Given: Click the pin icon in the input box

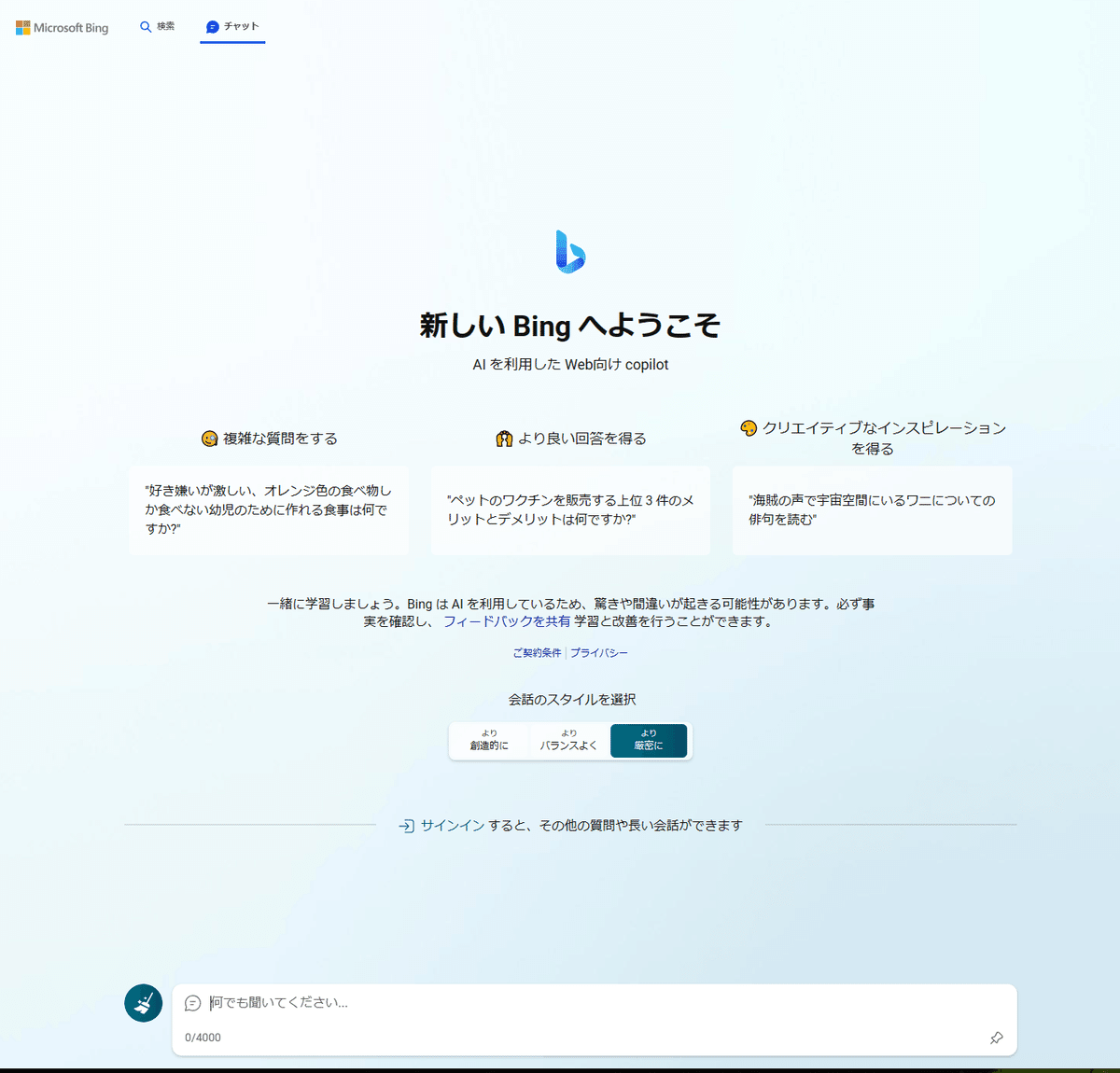Looking at the screenshot, I should [997, 1038].
